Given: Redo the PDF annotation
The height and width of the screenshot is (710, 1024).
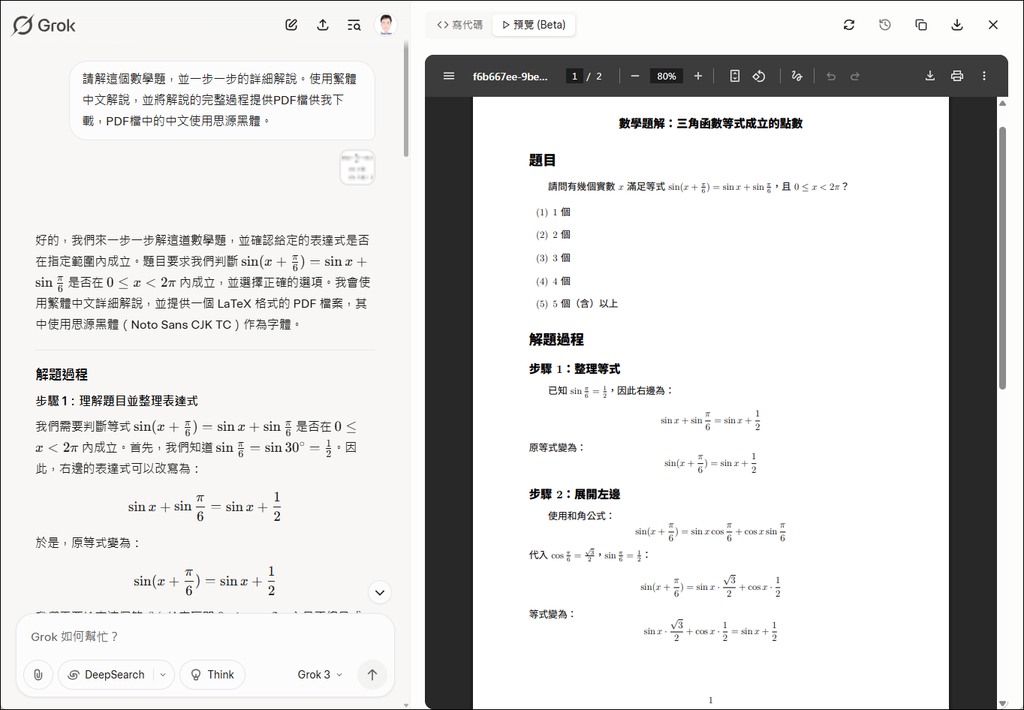Looking at the screenshot, I should pyautogui.click(x=855, y=76).
